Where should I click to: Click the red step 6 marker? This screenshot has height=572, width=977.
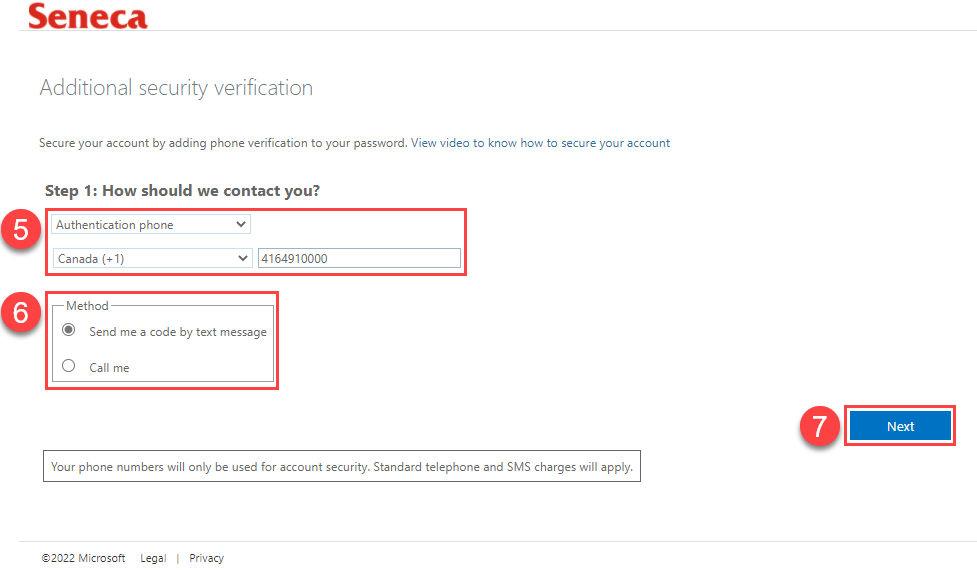pos(21,312)
